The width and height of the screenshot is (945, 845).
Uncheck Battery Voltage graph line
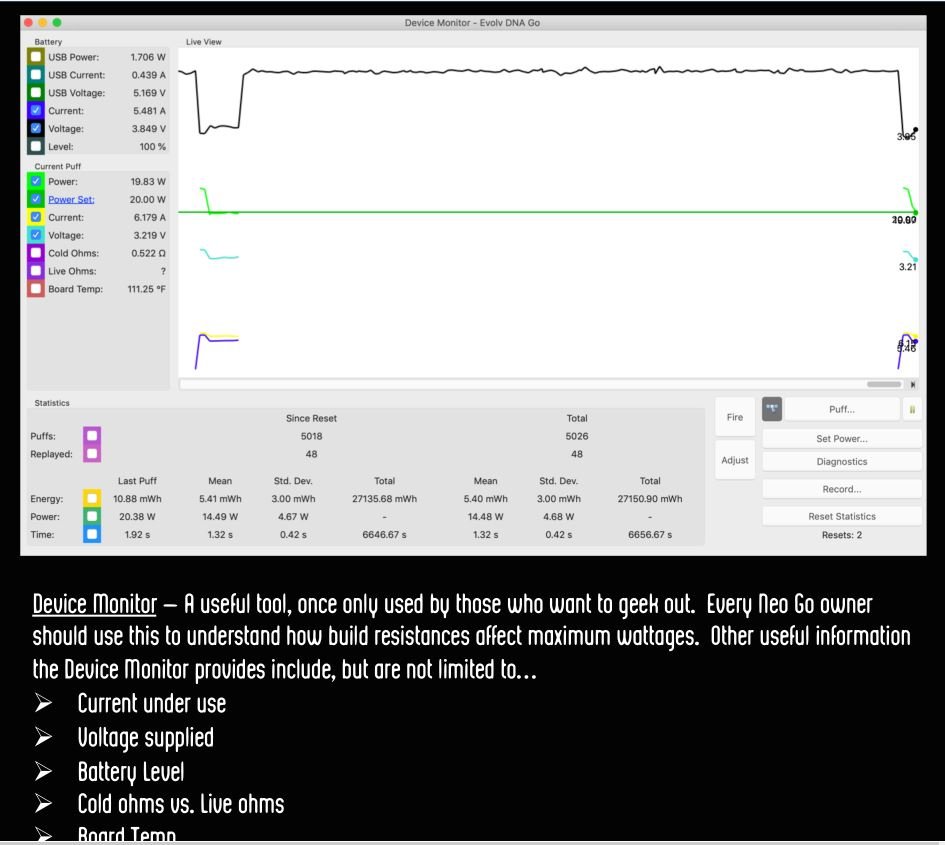(x=36, y=129)
